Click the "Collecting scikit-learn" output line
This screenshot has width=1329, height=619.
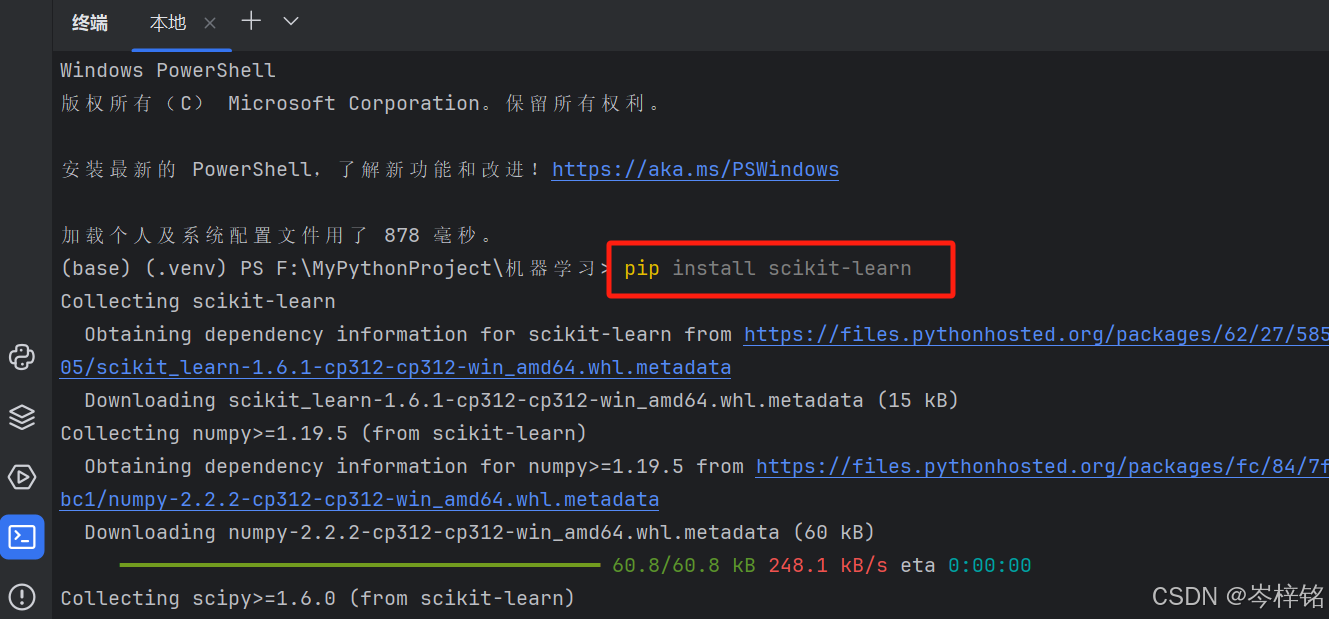tap(198, 301)
